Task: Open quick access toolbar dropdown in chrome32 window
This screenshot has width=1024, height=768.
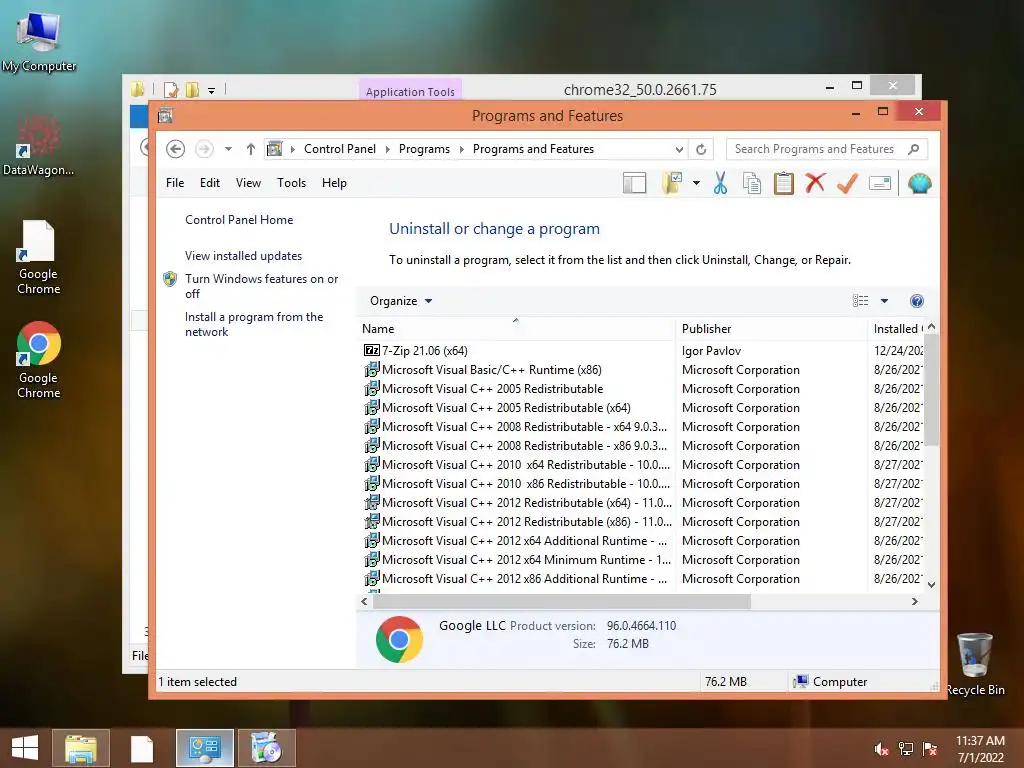Action: click(x=212, y=91)
